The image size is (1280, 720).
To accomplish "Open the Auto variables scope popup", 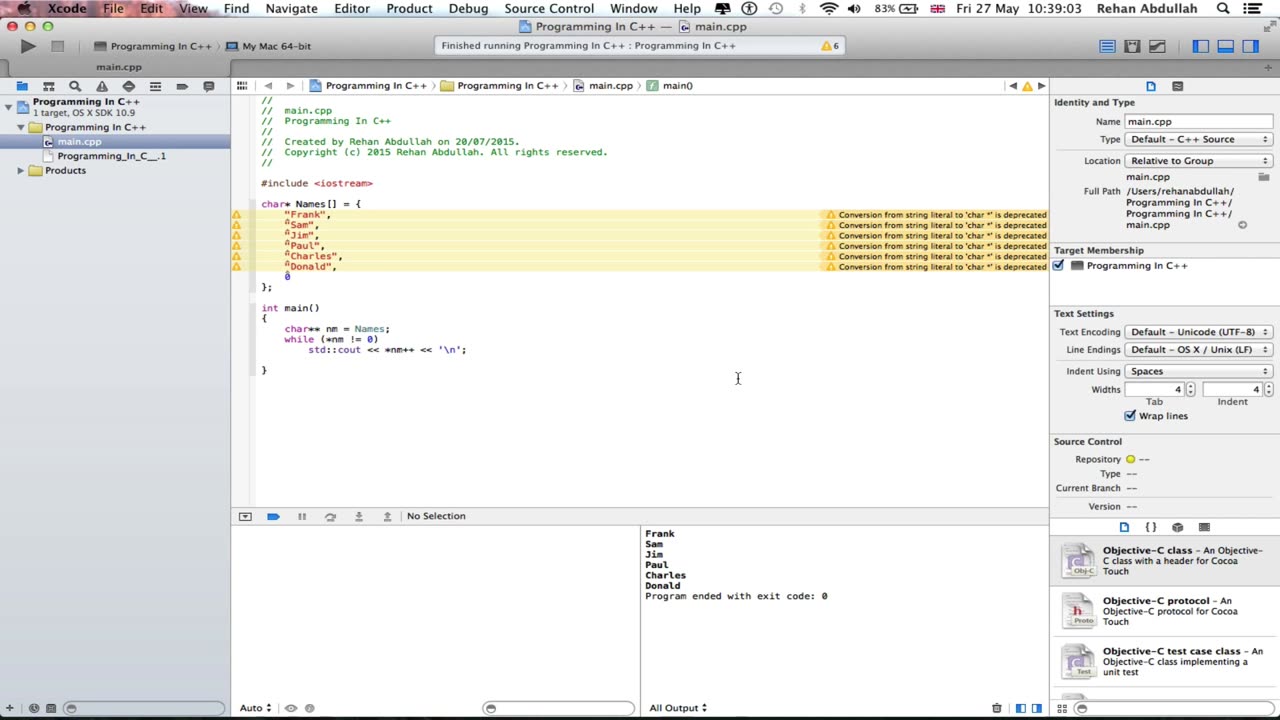I will pos(255,708).
